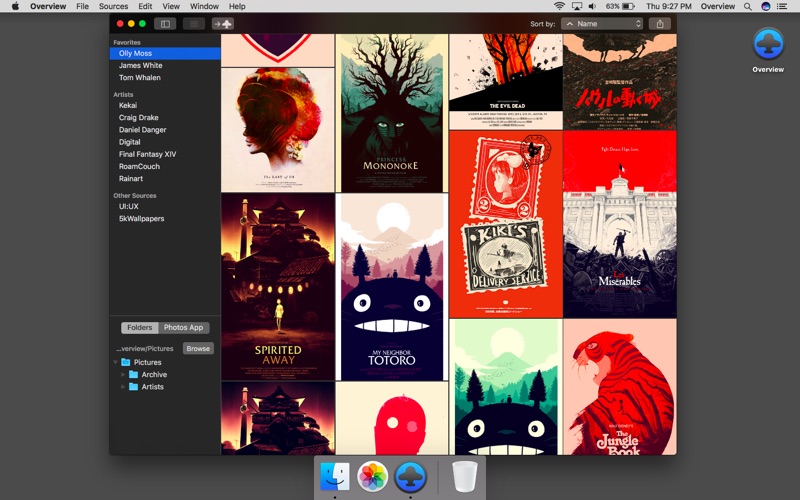This screenshot has width=800, height=500.
Task: Select Final Fantasy XIV source
Action: [x=165, y=154]
